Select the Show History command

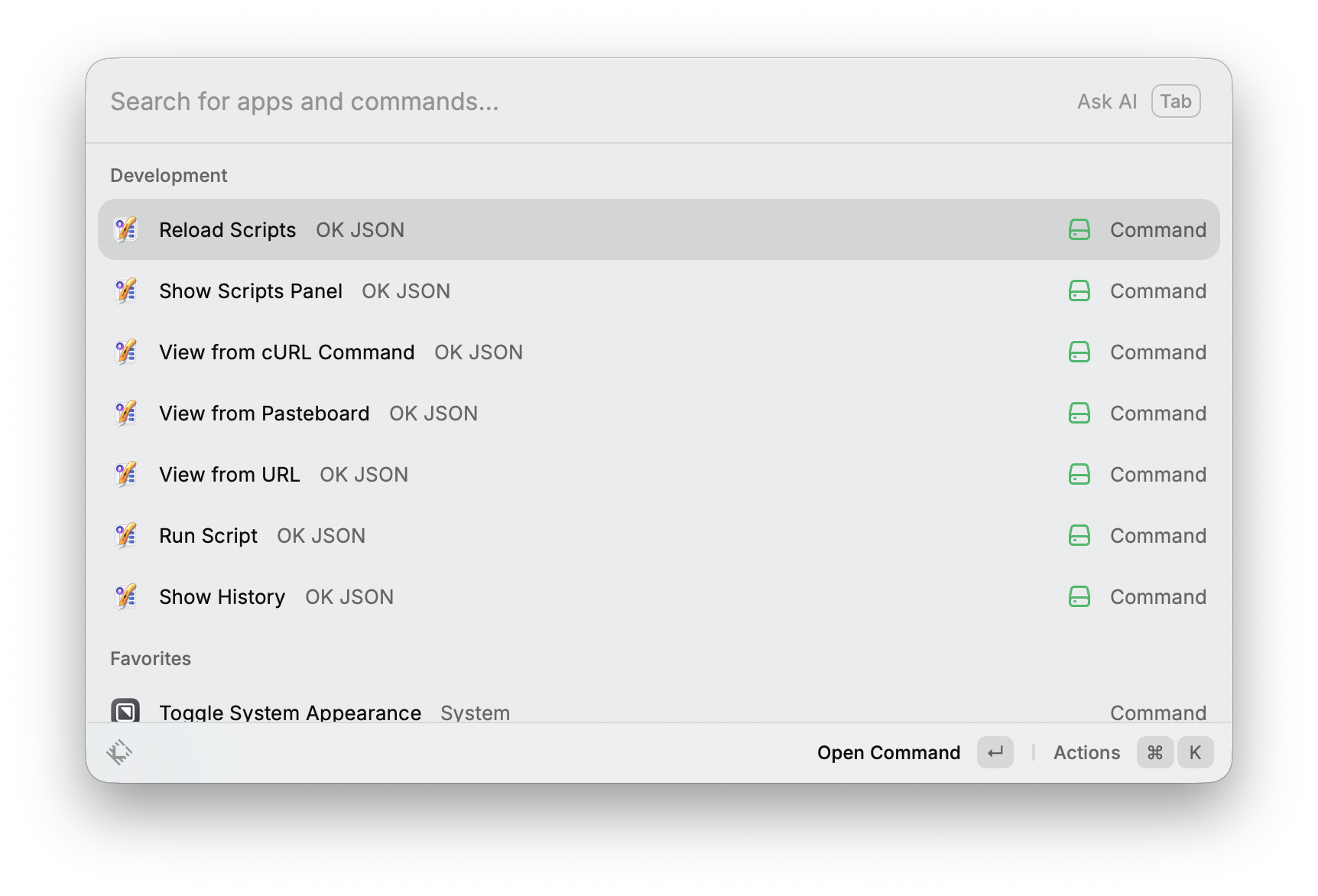point(659,596)
